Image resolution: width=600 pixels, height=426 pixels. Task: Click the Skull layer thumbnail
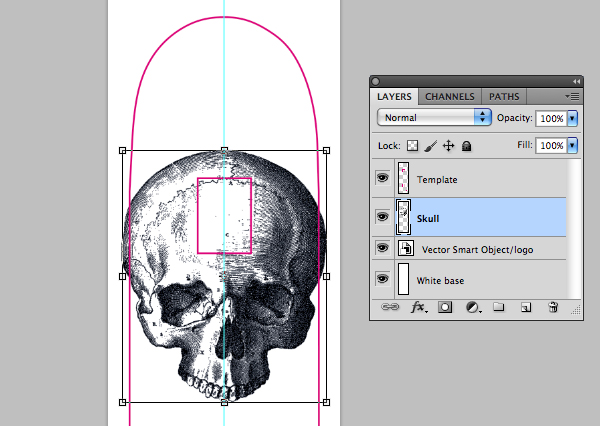click(x=403, y=217)
